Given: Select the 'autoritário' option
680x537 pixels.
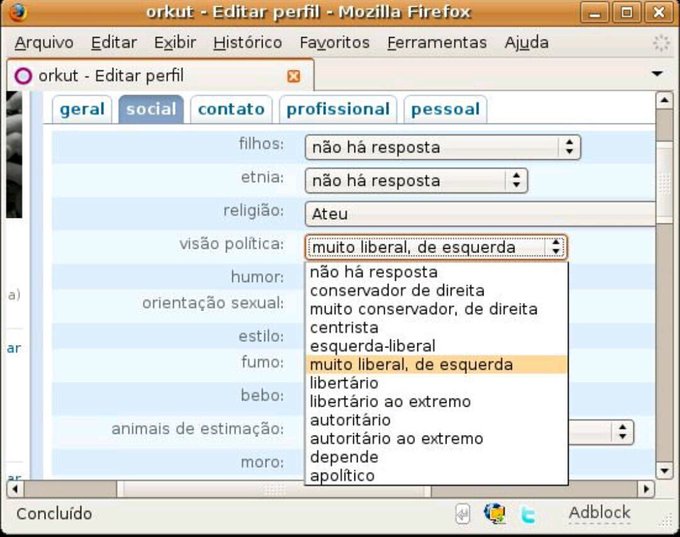Looking at the screenshot, I should [x=437, y=420].
